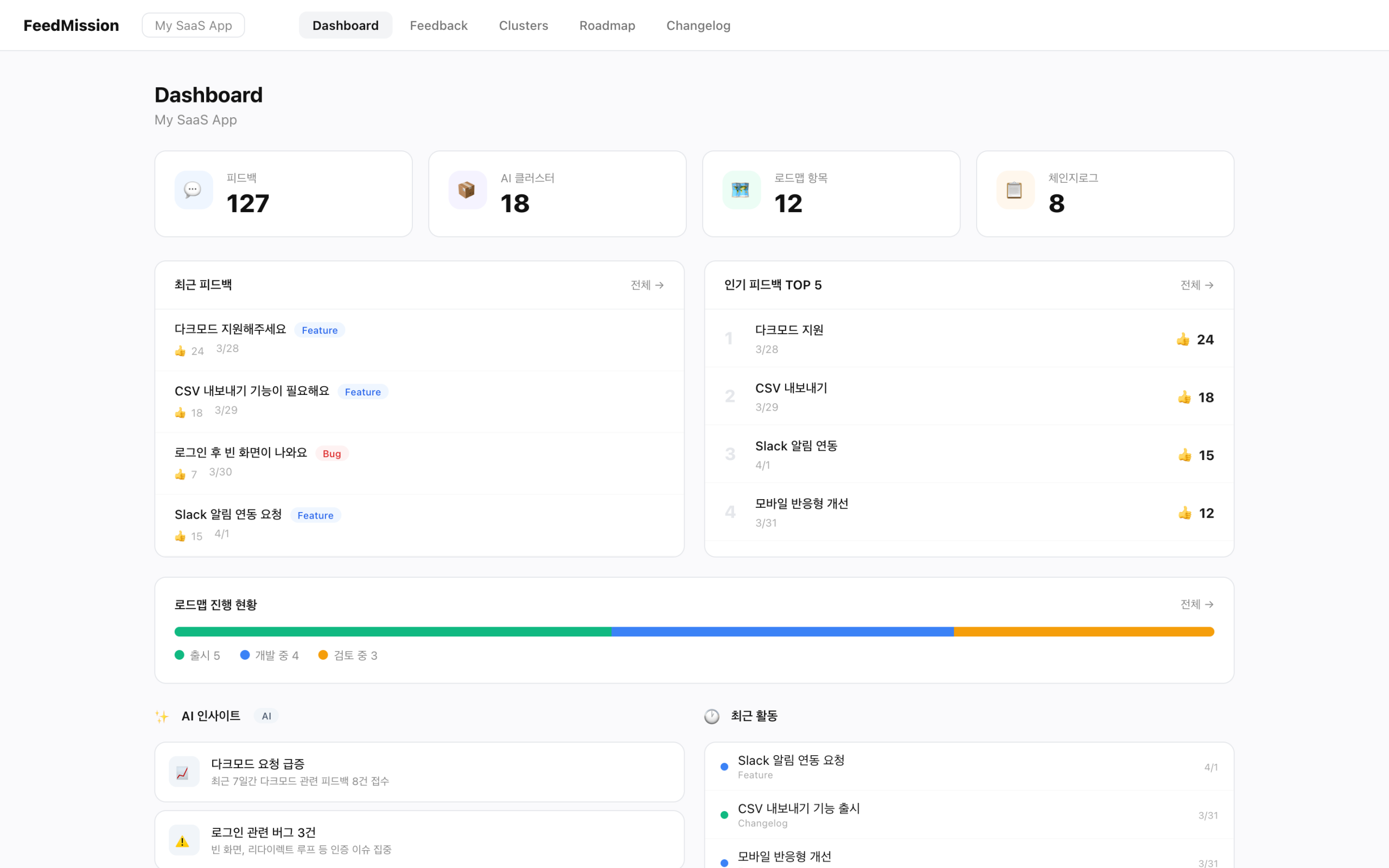This screenshot has height=868, width=1389.
Task: Click the speech bubble icon on the 피드백 card
Action: (193, 189)
